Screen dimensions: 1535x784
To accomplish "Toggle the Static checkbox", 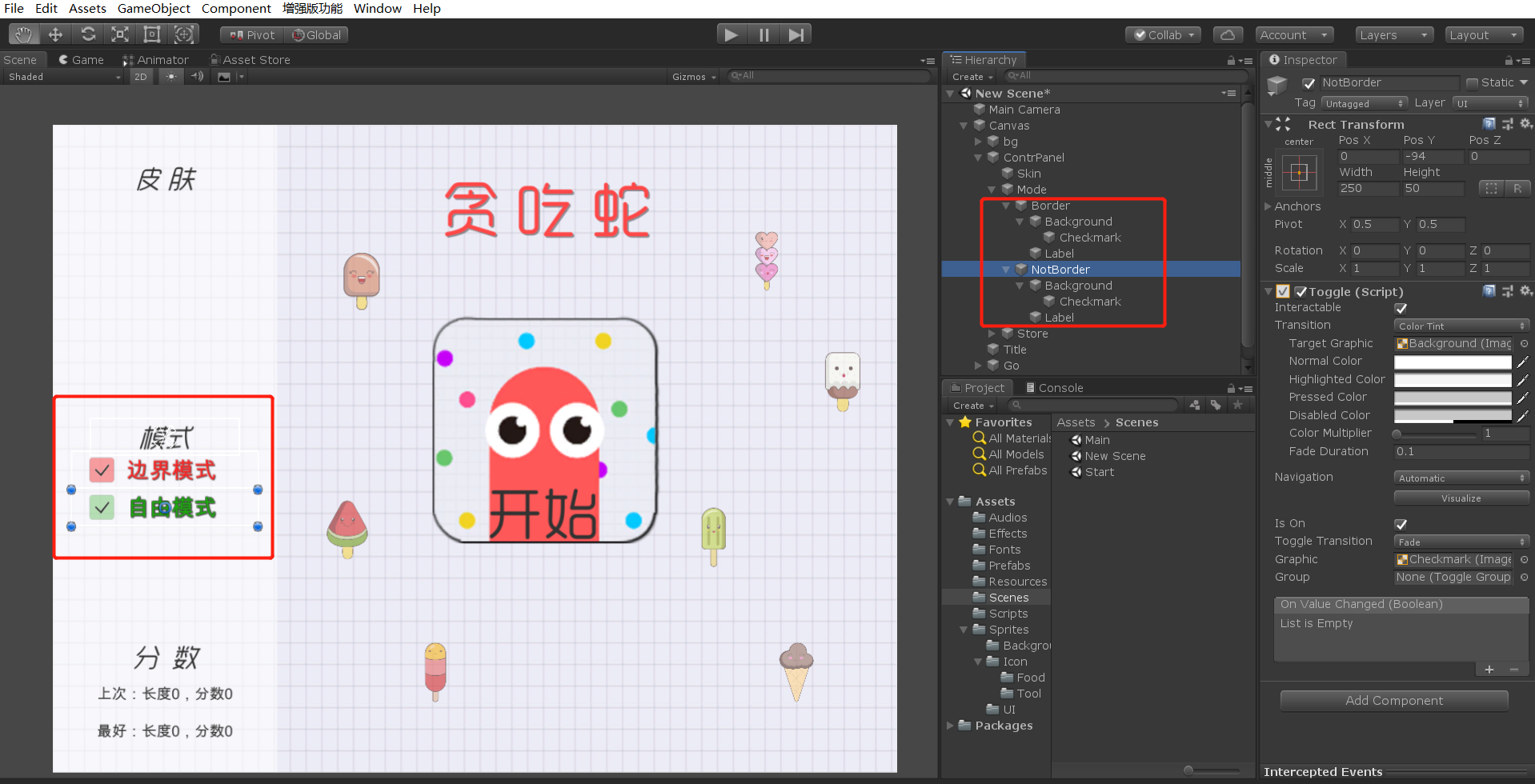I will tap(1471, 83).
